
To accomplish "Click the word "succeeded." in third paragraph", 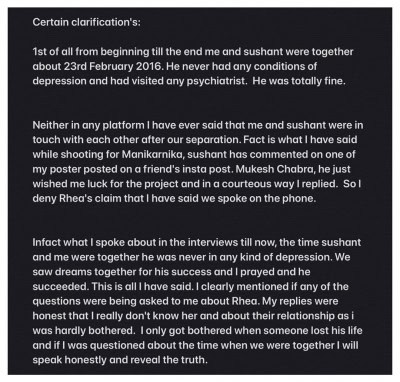I will point(60,286).
